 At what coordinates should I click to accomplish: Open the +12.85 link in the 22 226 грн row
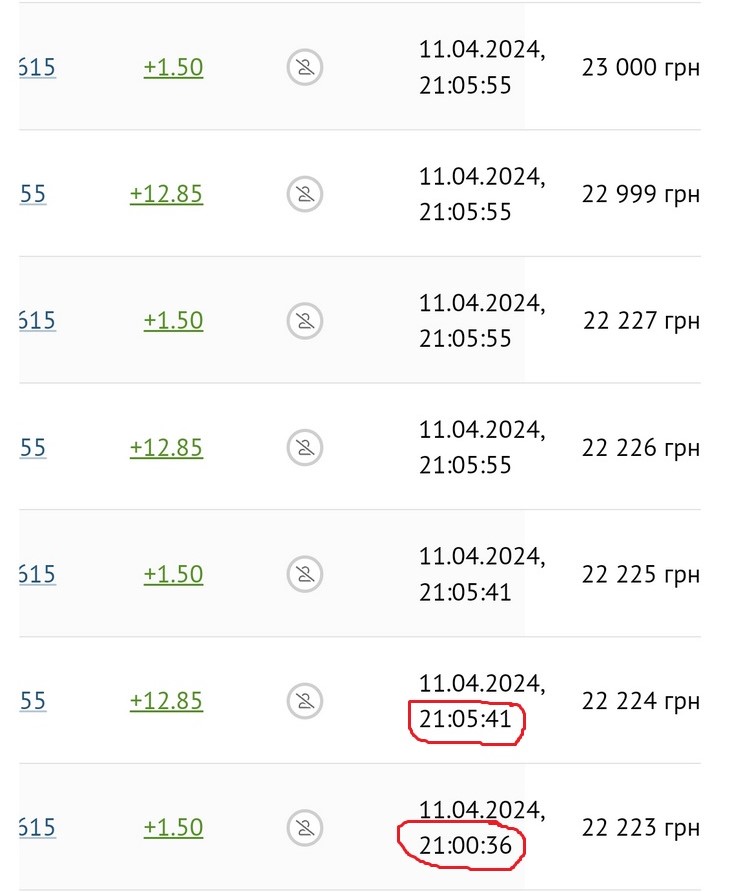click(x=166, y=447)
